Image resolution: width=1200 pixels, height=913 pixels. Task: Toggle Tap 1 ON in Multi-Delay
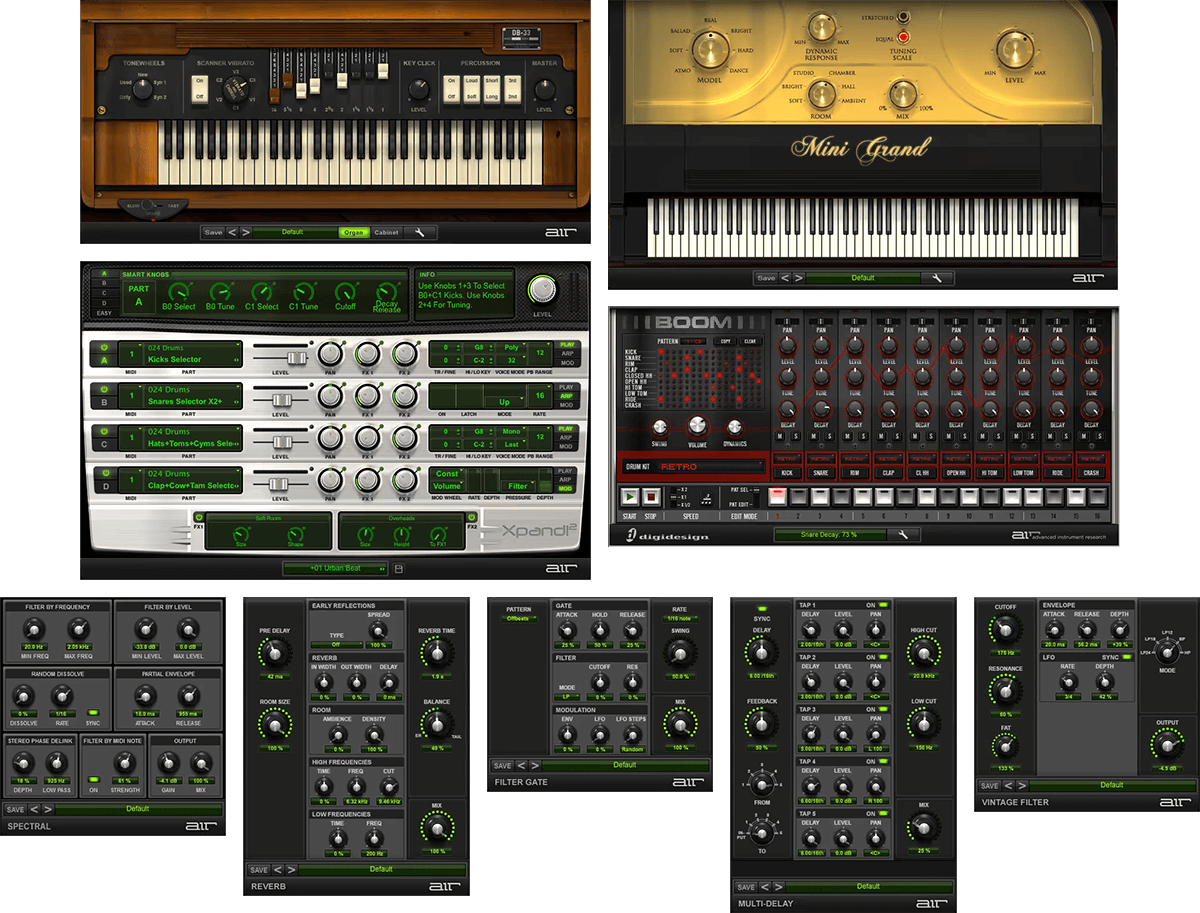click(x=884, y=605)
